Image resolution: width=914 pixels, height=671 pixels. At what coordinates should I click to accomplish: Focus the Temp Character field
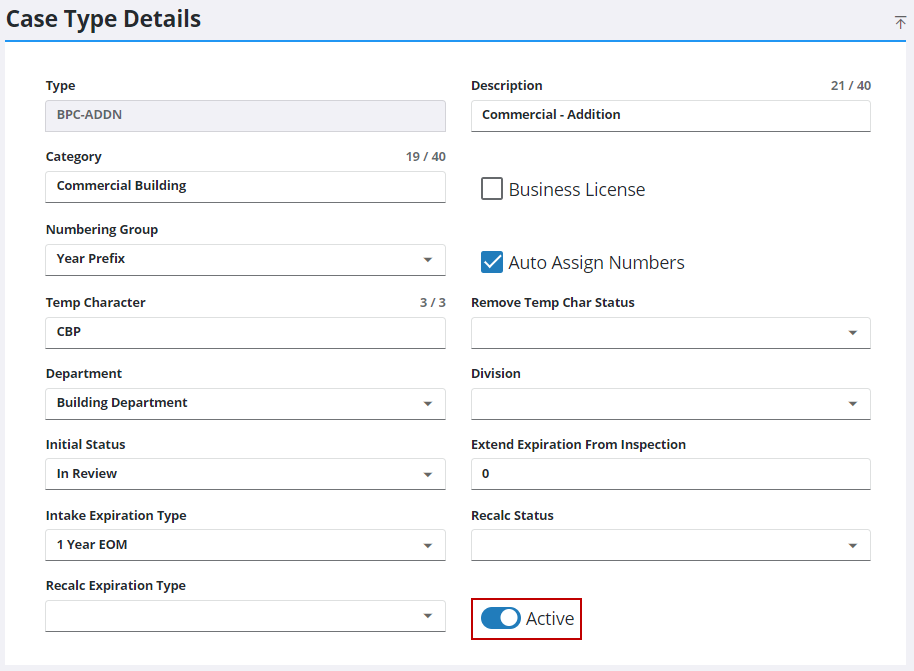coord(245,332)
